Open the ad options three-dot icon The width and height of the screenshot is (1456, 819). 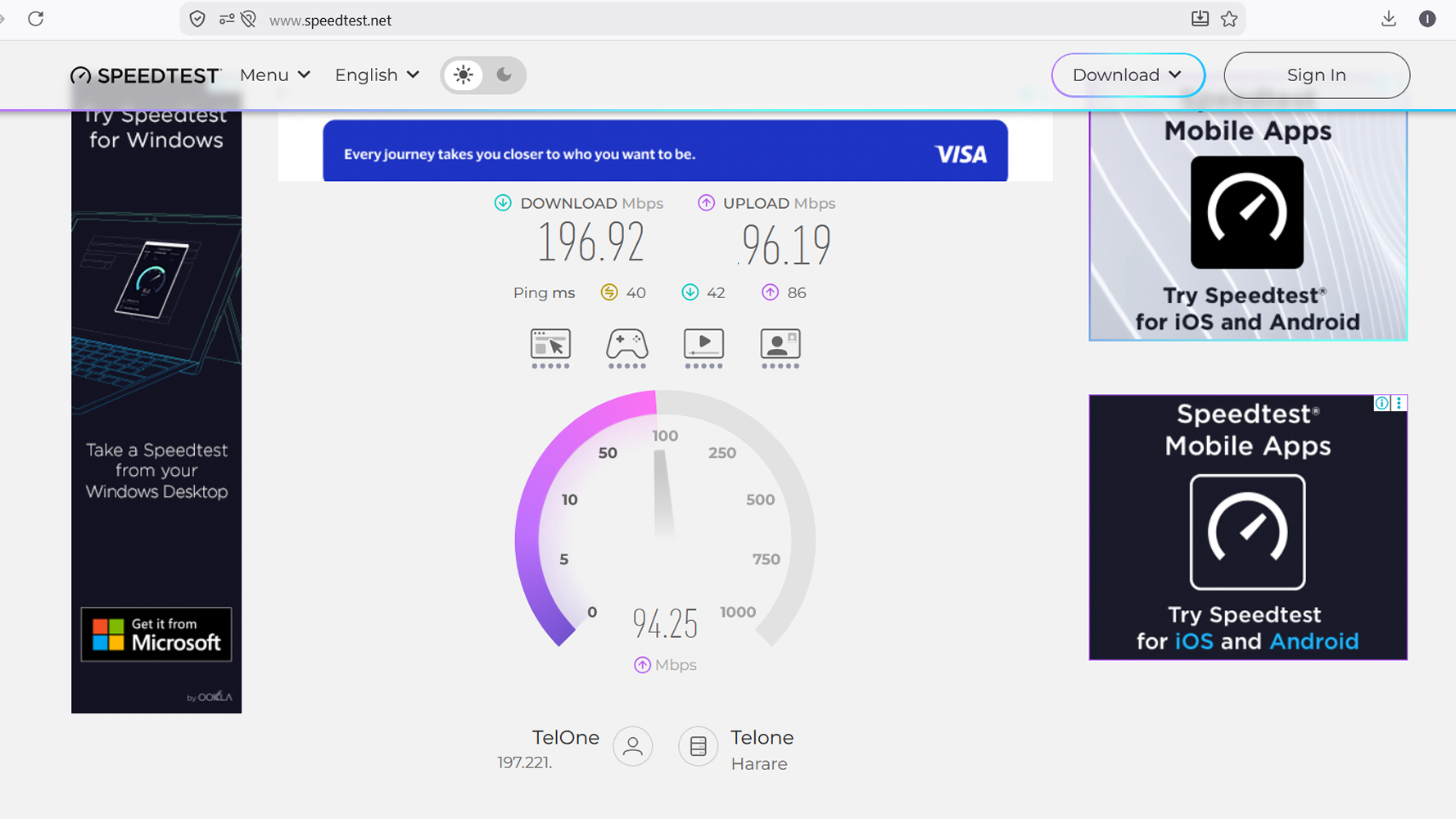pyautogui.click(x=1399, y=403)
